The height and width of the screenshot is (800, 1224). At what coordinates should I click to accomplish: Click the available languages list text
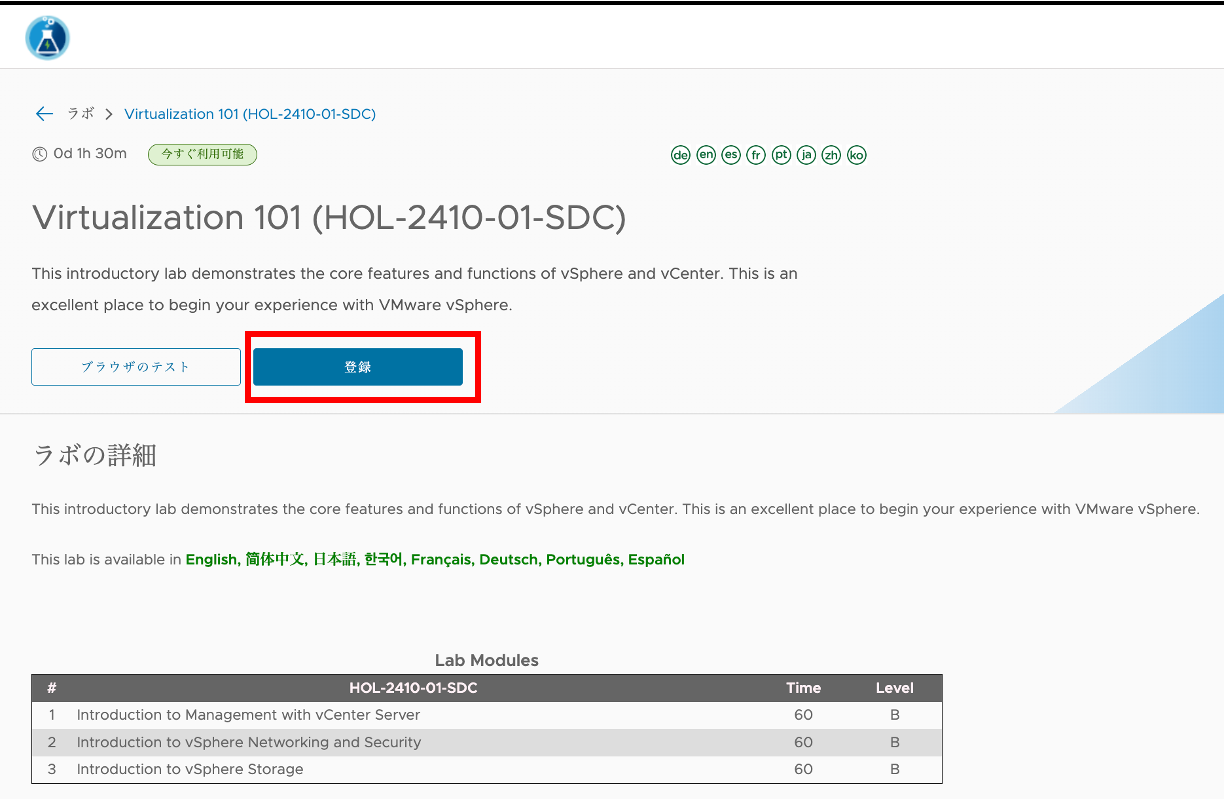435,560
